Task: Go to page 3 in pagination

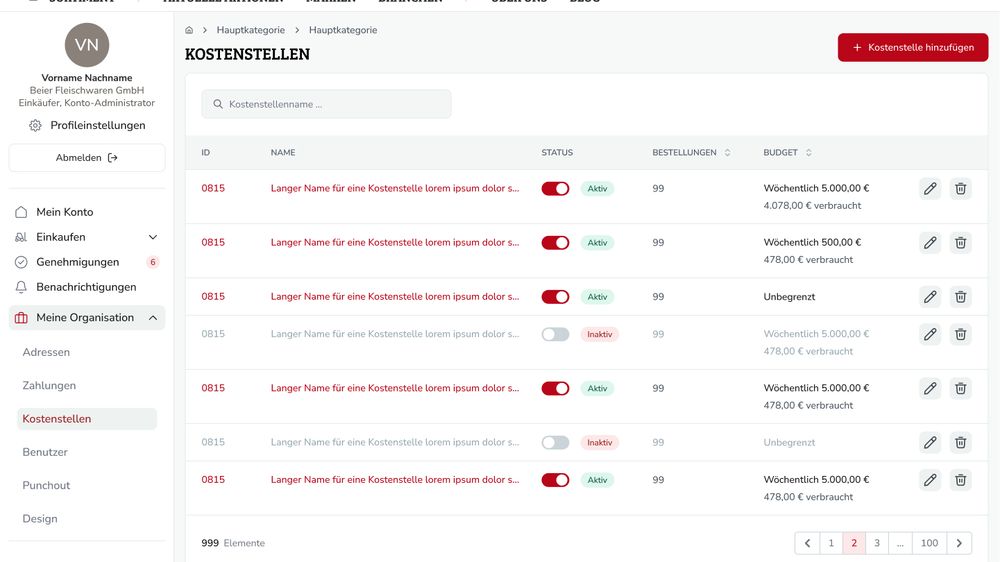Action: [x=877, y=543]
